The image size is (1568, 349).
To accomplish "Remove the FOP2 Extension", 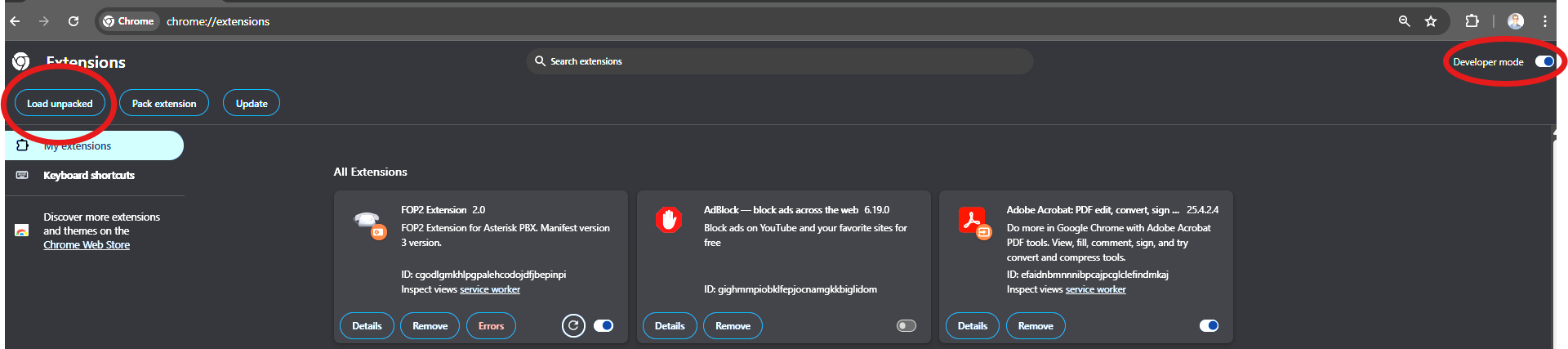I will (x=430, y=325).
